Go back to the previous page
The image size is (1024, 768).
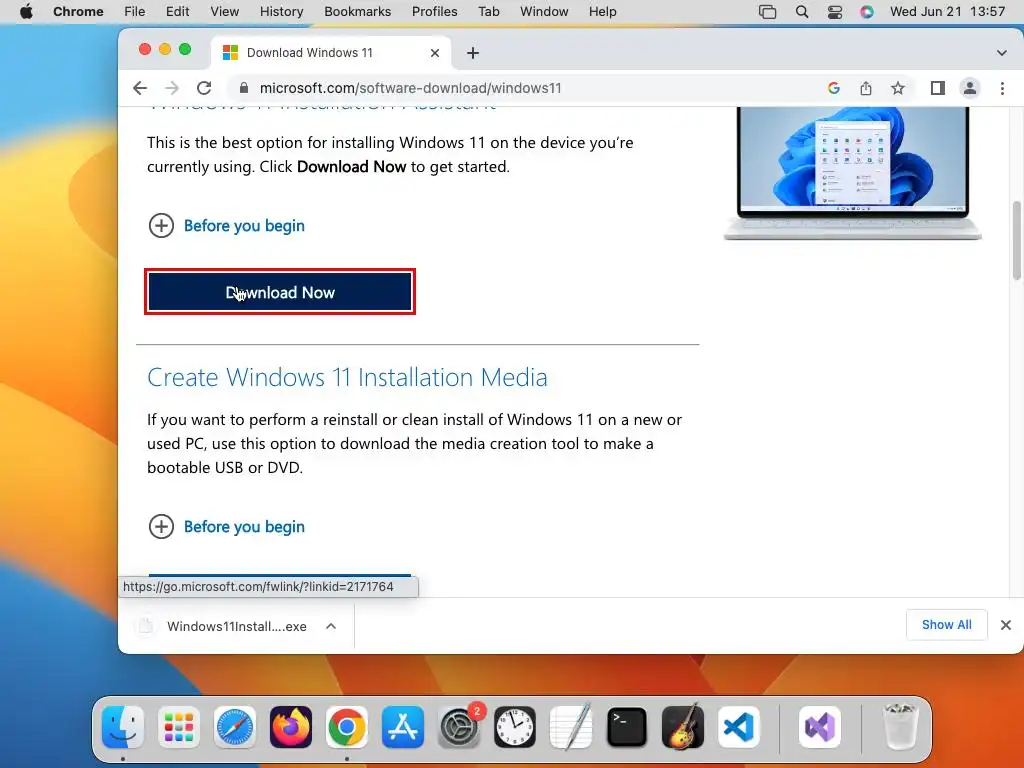click(x=140, y=88)
